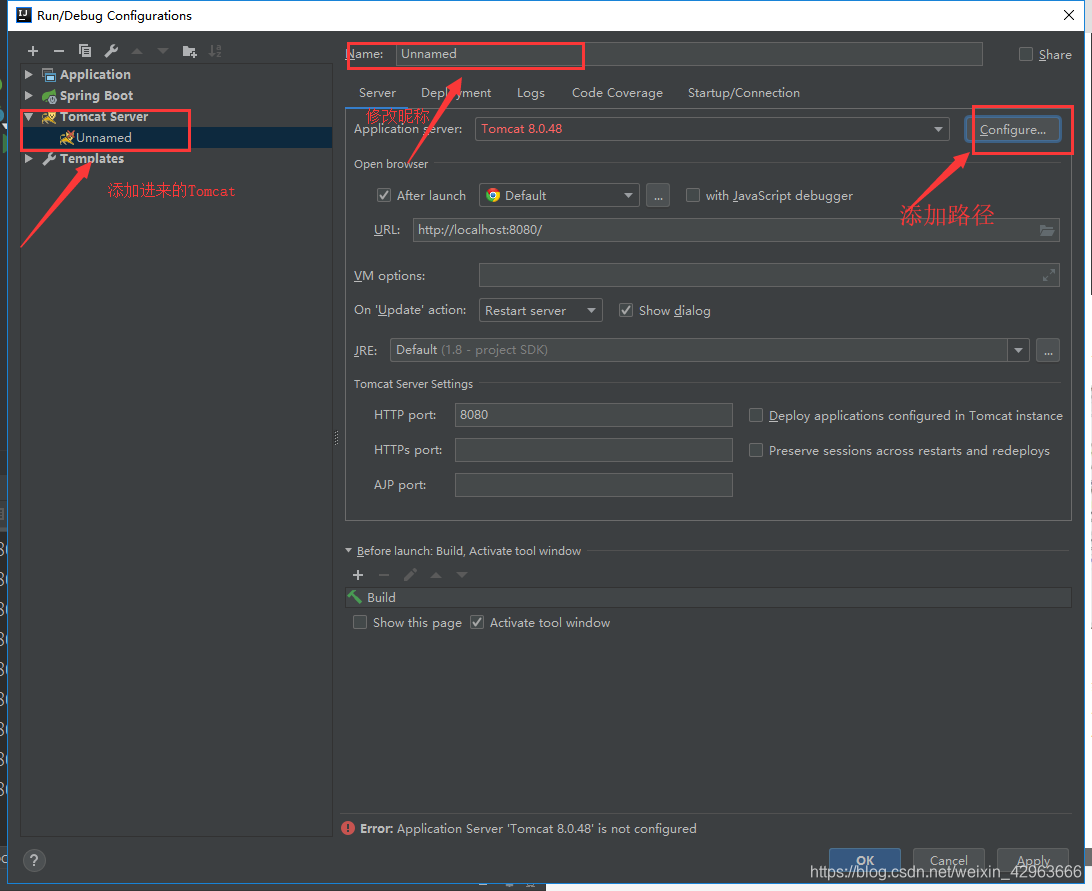Collapse Before launch section triangle
Screen dimensions: 1092x891
[348, 550]
